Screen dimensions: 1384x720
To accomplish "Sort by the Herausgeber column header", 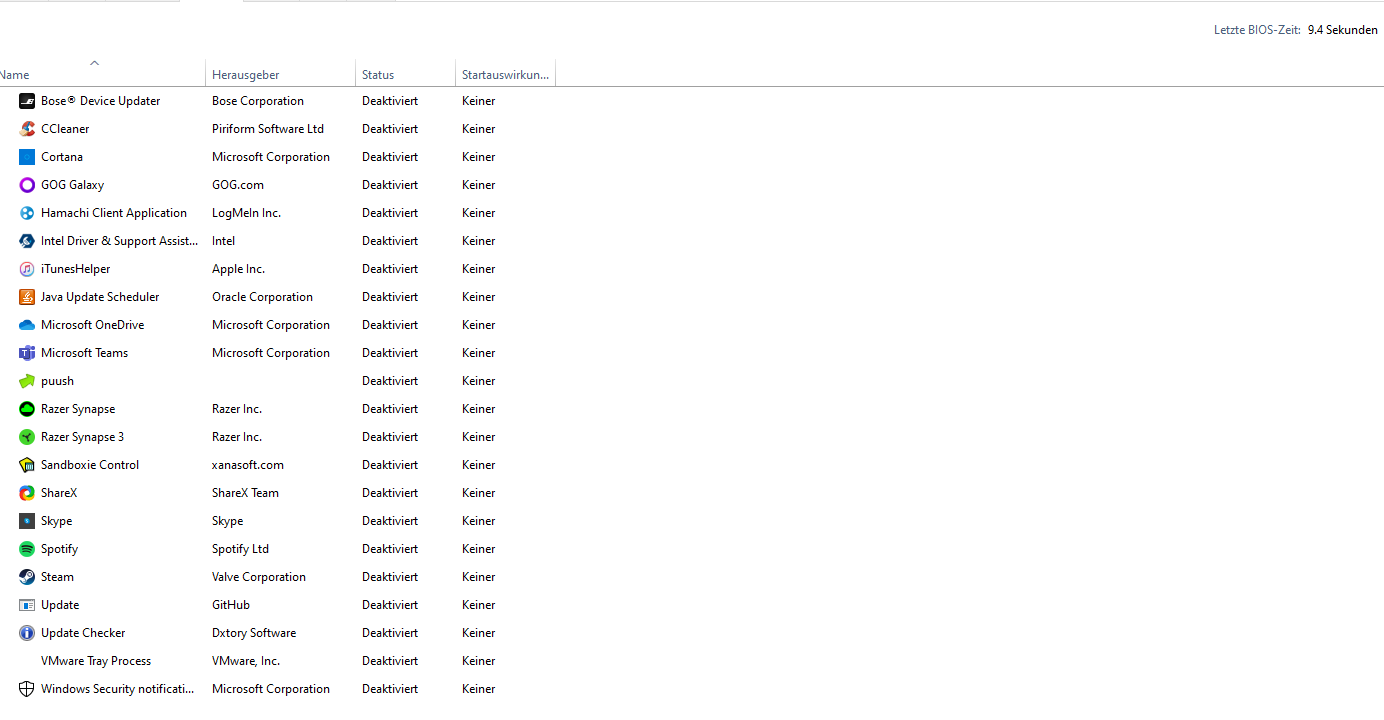I will pyautogui.click(x=281, y=75).
